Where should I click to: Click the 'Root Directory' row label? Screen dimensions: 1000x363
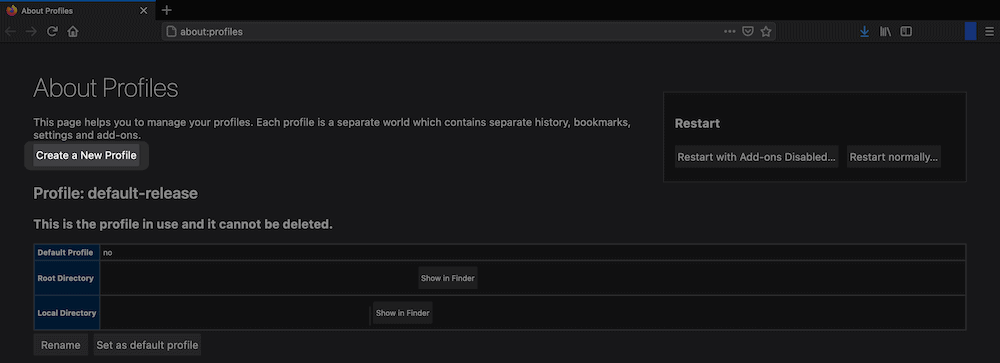66,278
